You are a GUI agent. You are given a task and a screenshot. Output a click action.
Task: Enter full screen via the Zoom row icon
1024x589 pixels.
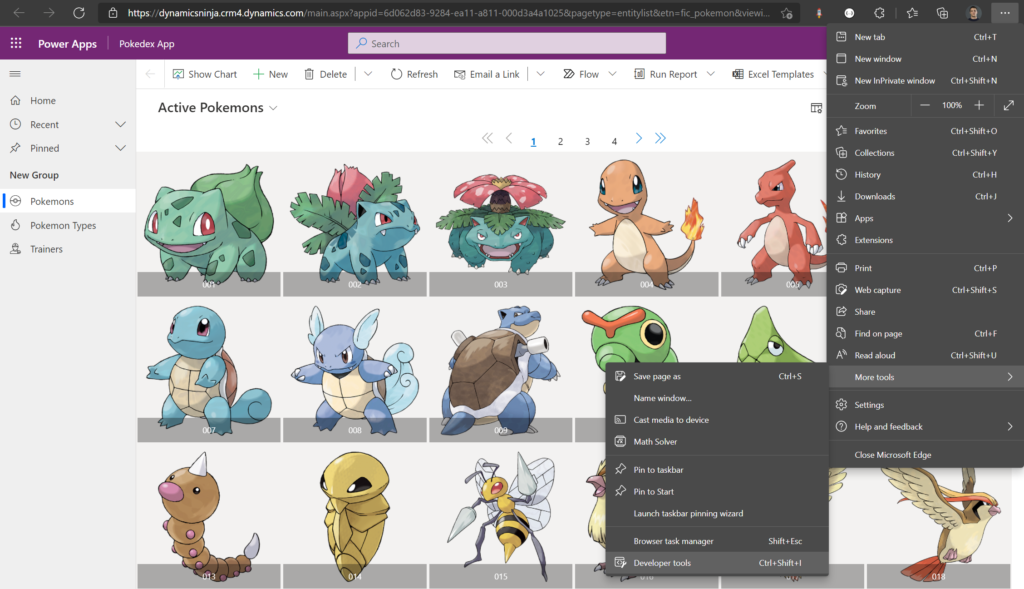point(1009,105)
